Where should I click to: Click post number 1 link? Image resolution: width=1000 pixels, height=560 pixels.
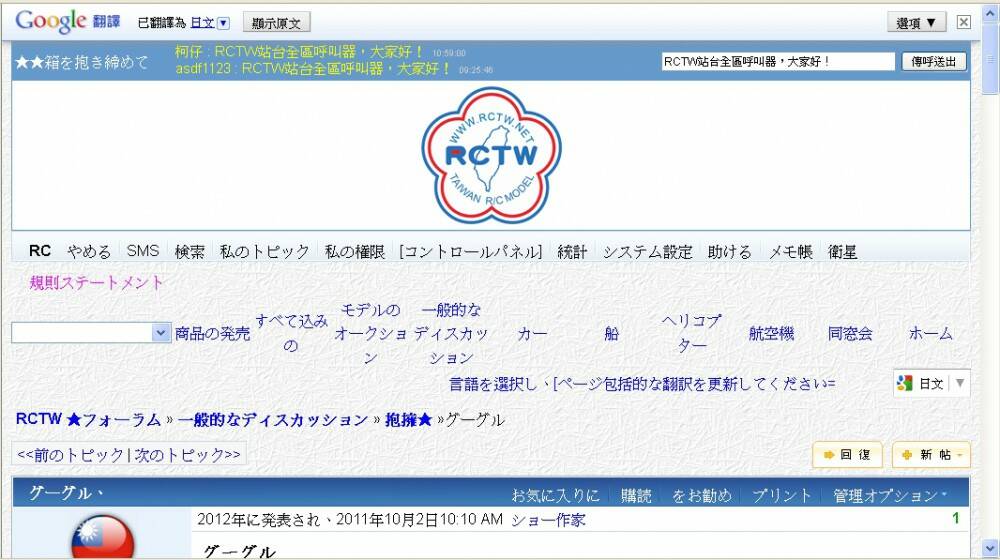tap(955, 519)
